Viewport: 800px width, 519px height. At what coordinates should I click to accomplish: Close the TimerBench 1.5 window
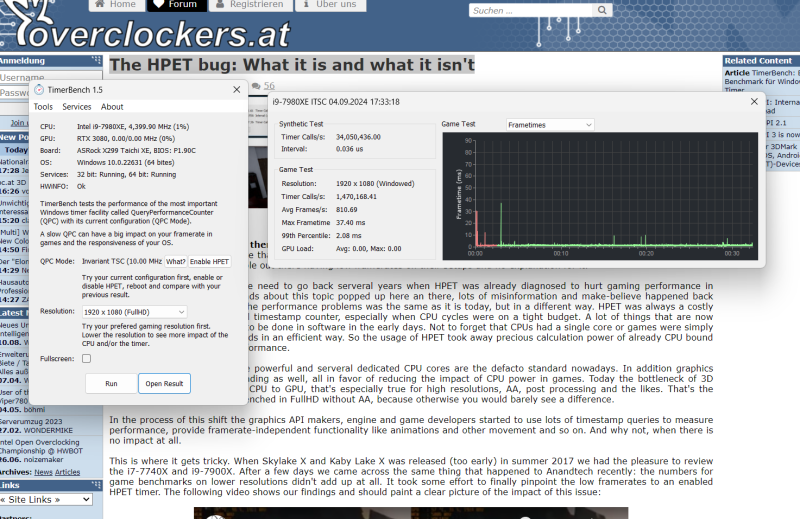pyautogui.click(x=237, y=90)
